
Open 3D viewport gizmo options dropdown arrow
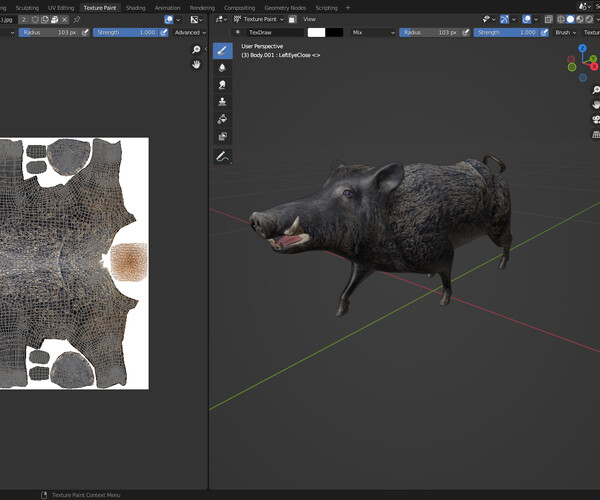point(514,19)
